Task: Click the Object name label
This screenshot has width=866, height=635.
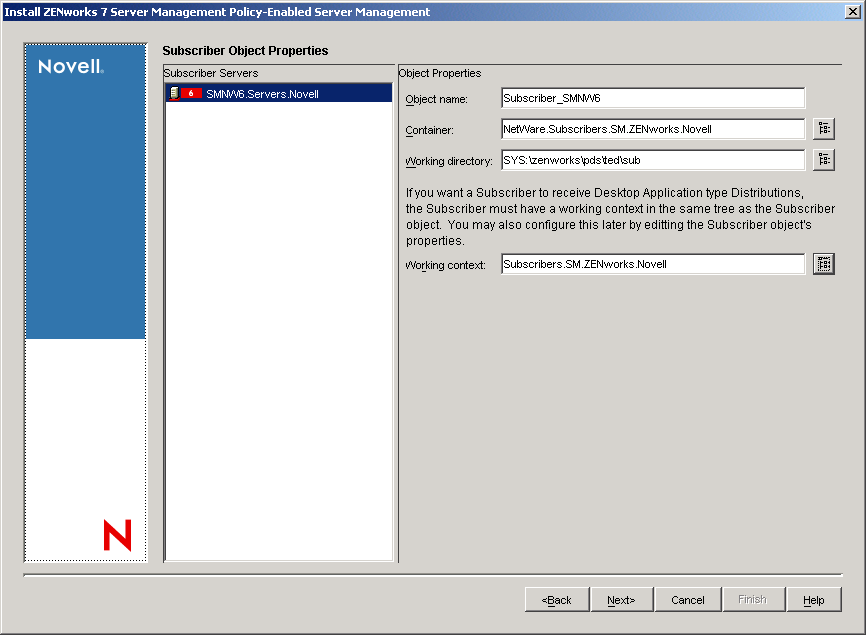Action: (436, 99)
